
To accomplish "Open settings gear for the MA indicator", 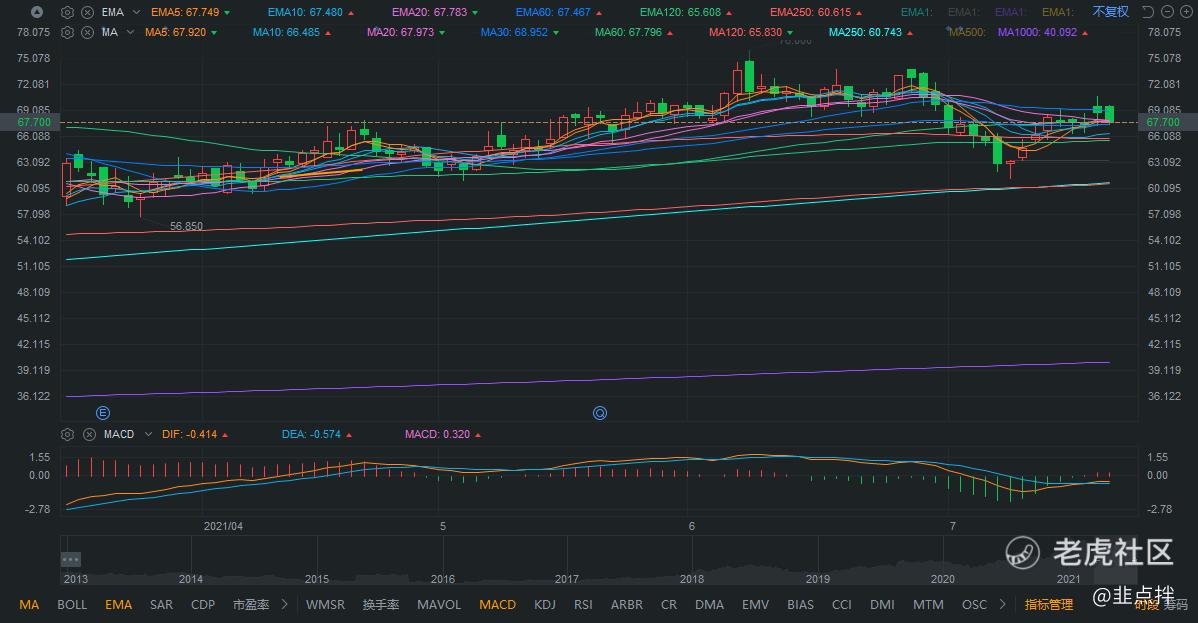I will 67,32.
